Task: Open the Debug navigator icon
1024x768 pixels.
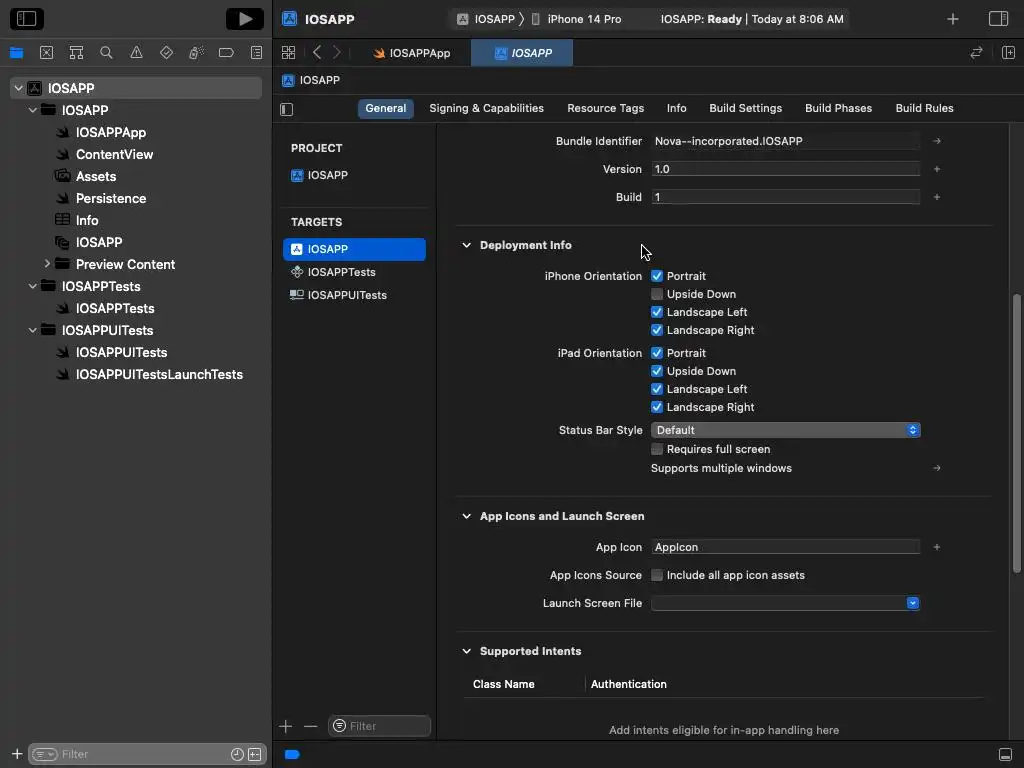Action: pos(197,53)
